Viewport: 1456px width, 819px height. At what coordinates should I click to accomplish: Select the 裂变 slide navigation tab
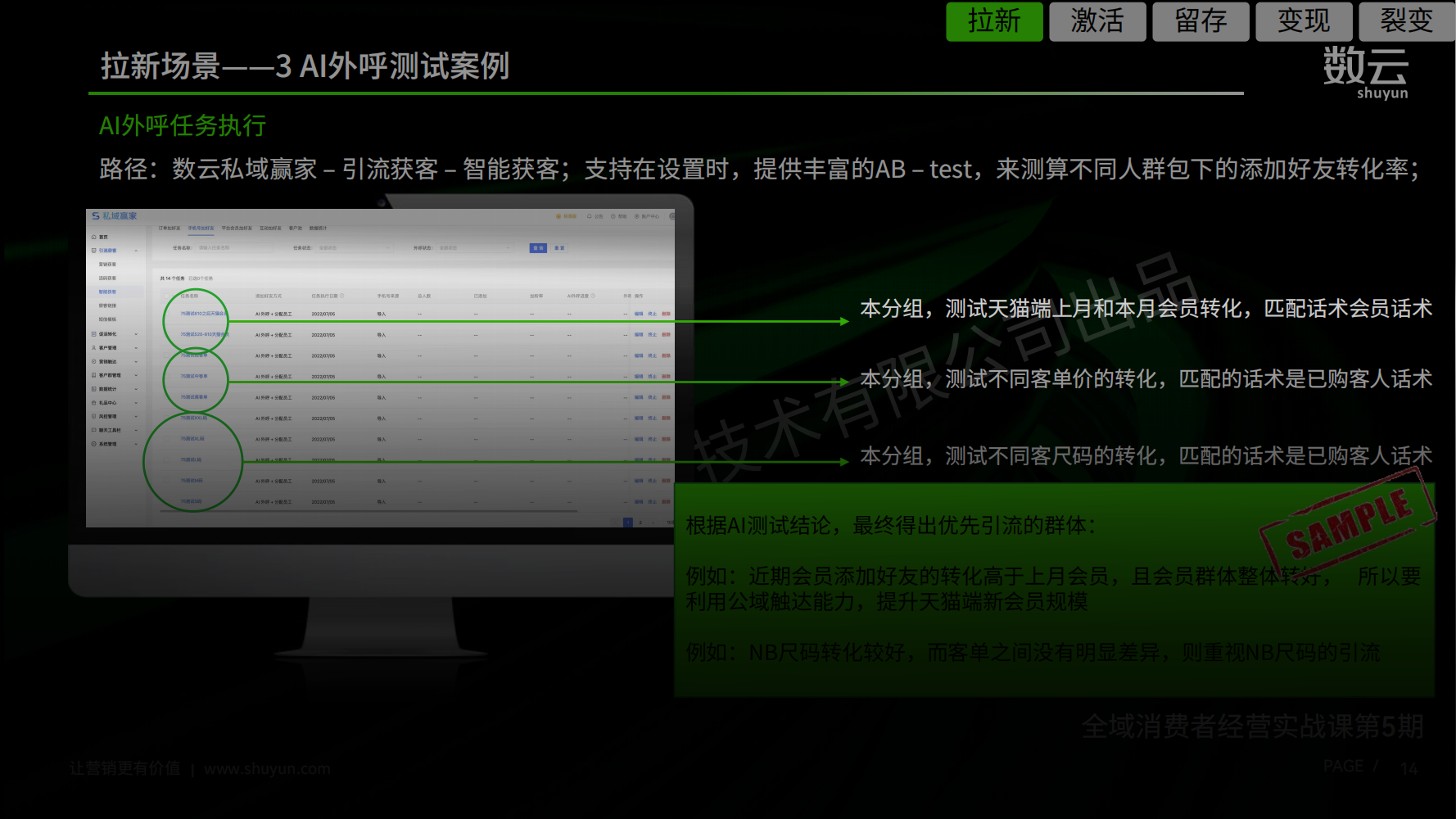pyautogui.click(x=1407, y=21)
